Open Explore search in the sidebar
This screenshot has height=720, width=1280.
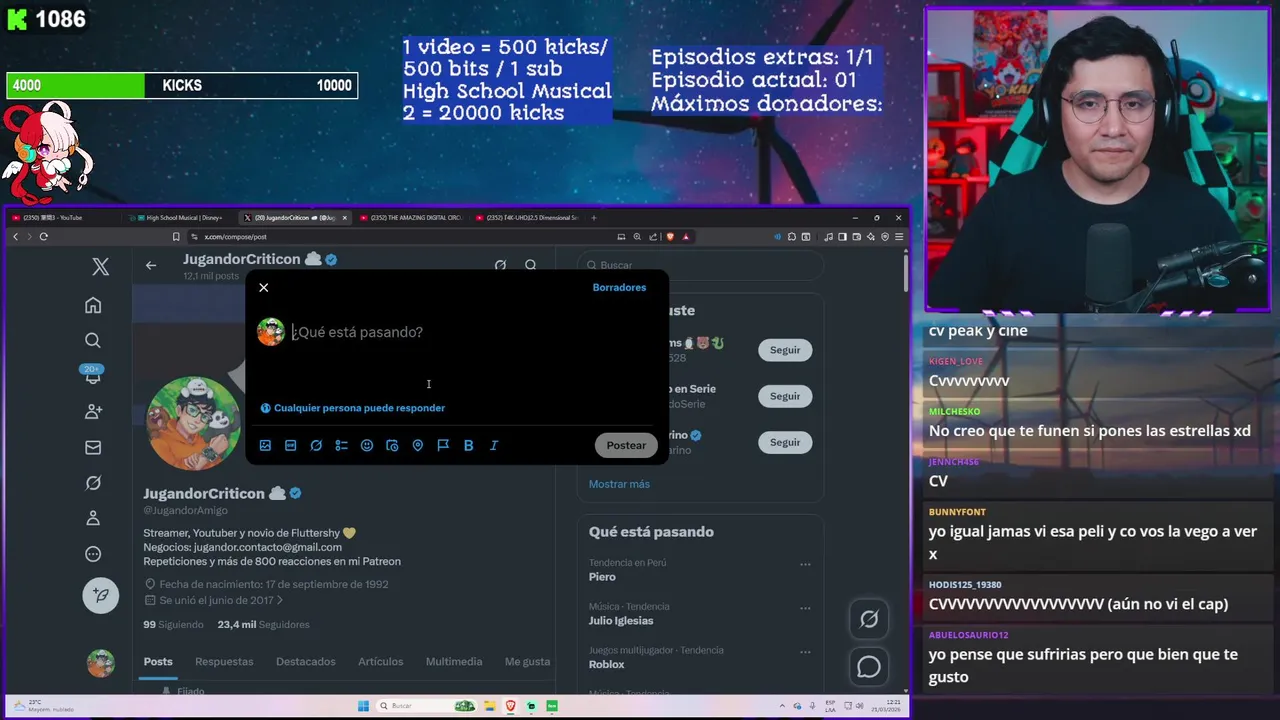click(x=93, y=340)
